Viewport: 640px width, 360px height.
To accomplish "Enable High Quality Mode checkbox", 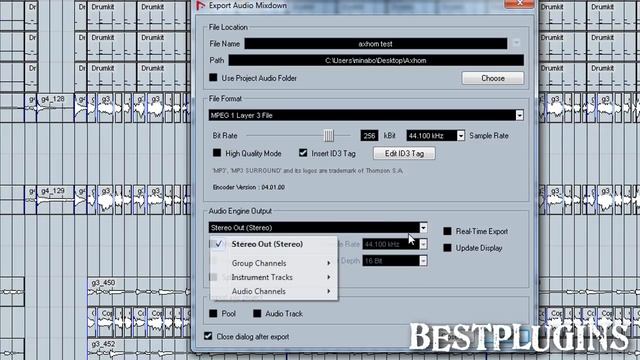I will [217, 153].
